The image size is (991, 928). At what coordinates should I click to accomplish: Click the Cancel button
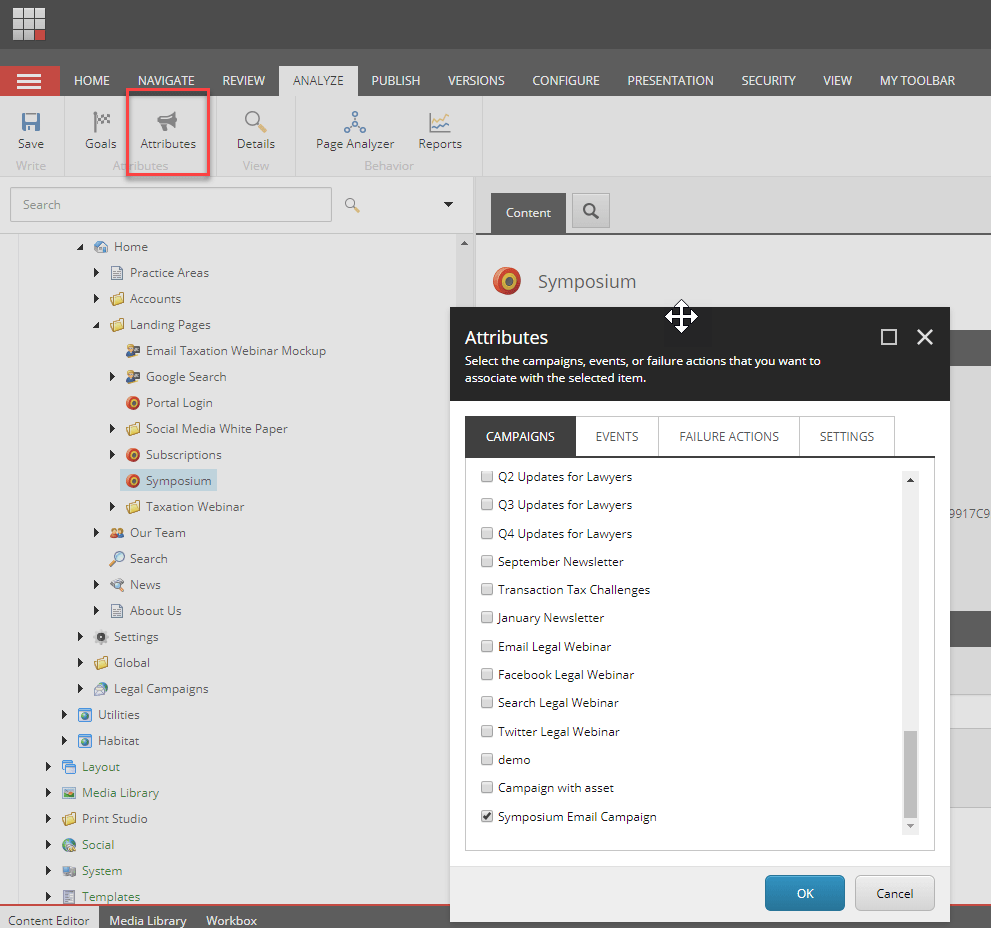[894, 893]
